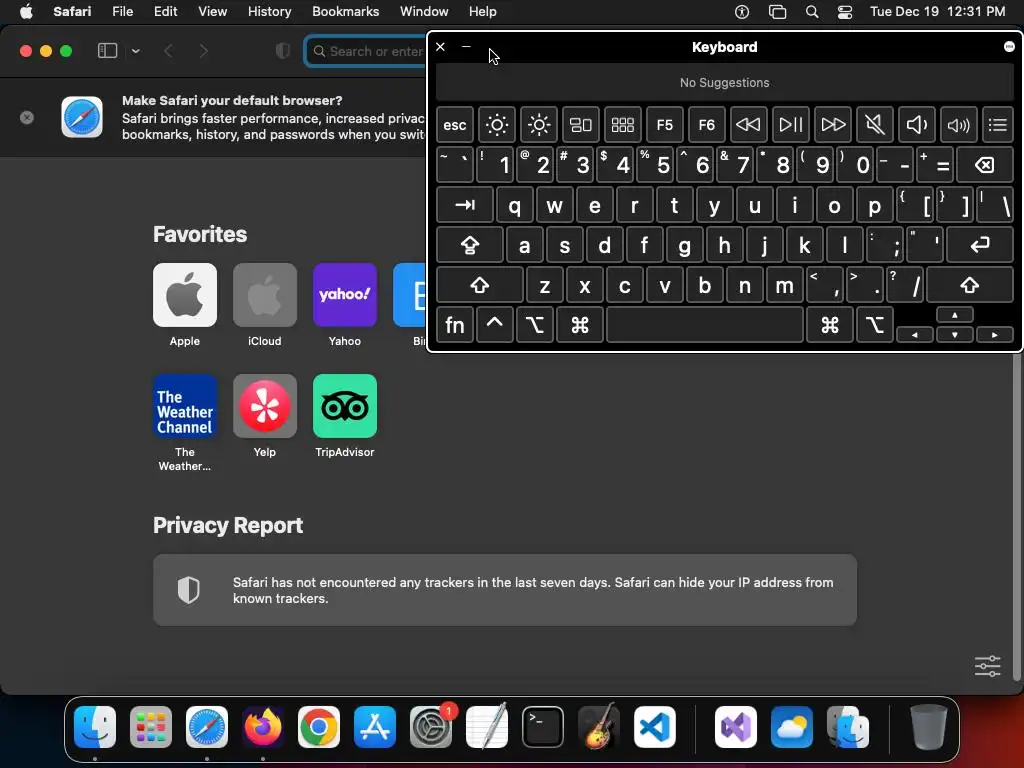1024x768 pixels.
Task: Open keyboard panel options circle button
Action: (1009, 46)
